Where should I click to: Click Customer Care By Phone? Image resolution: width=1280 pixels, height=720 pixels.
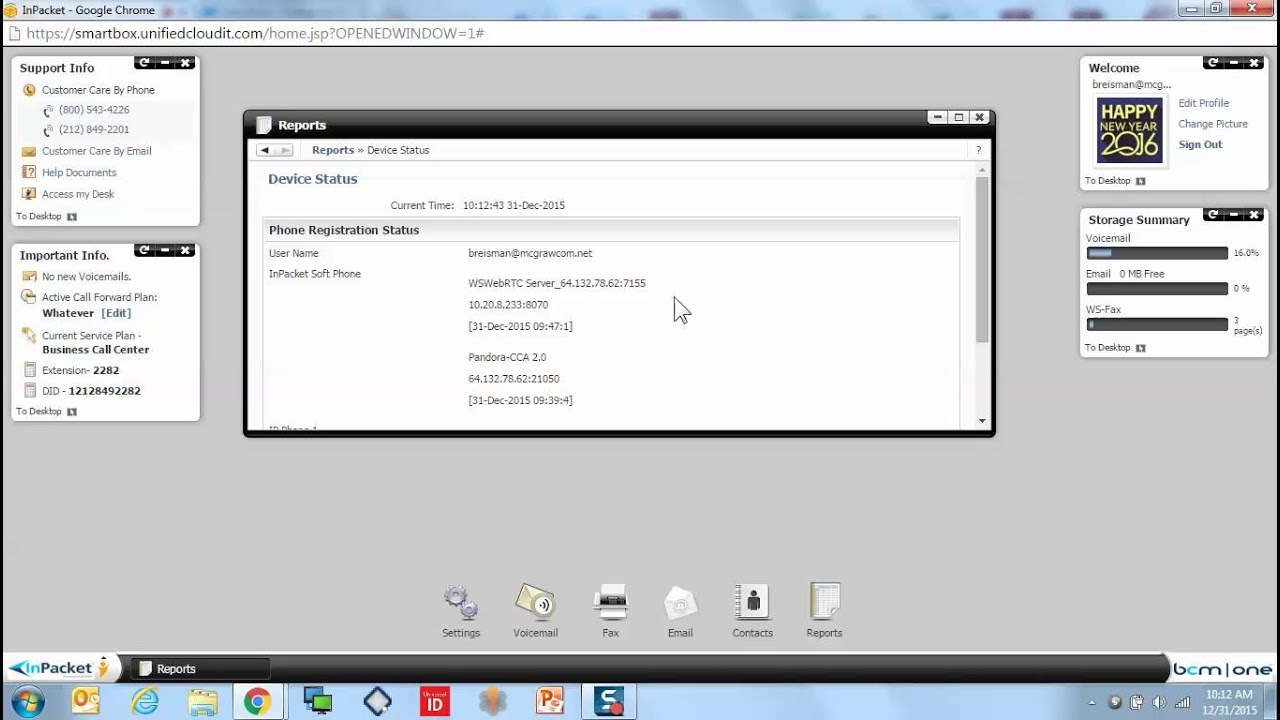(98, 90)
